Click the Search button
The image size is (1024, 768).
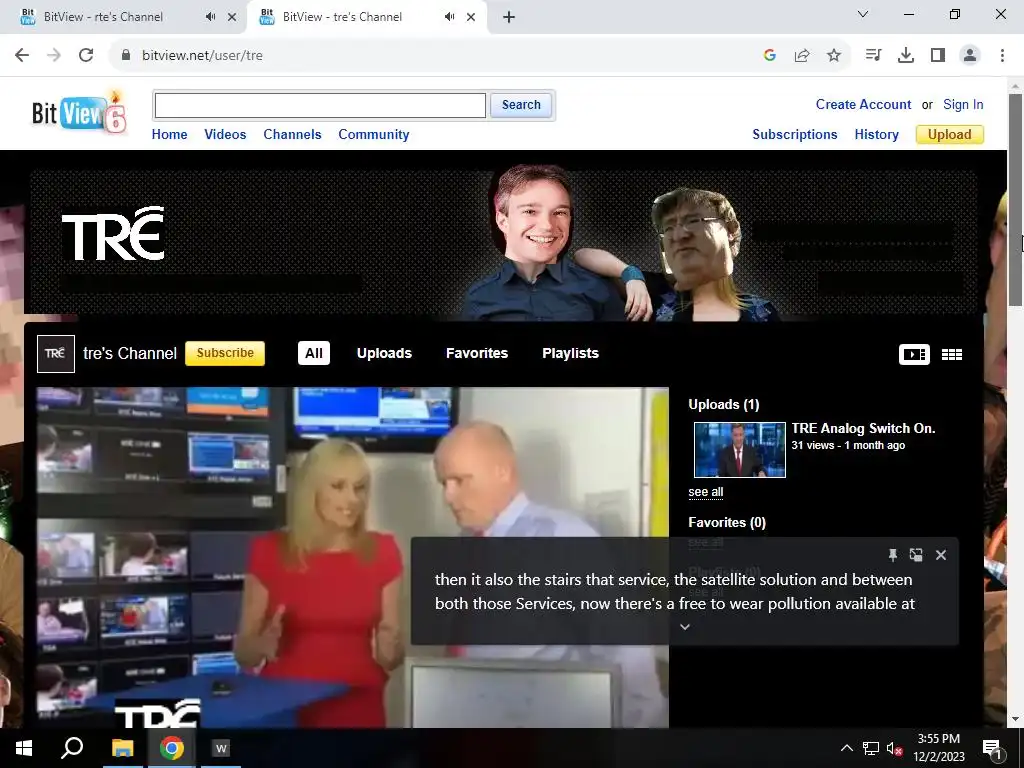(x=521, y=105)
